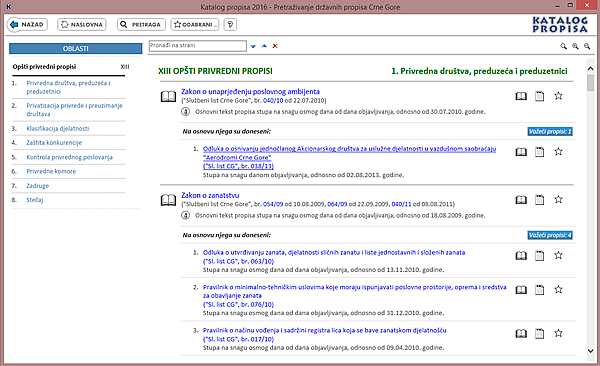Star 'Zakon o zanatstvu' as favorite
The width and height of the screenshot is (600, 366).
click(x=558, y=199)
